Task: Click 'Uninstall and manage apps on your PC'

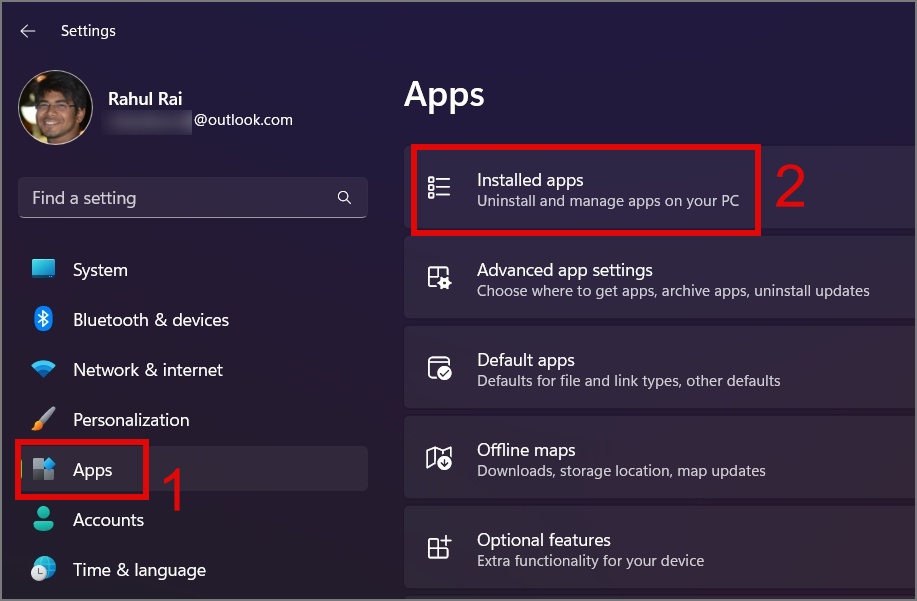Action: 608,201
